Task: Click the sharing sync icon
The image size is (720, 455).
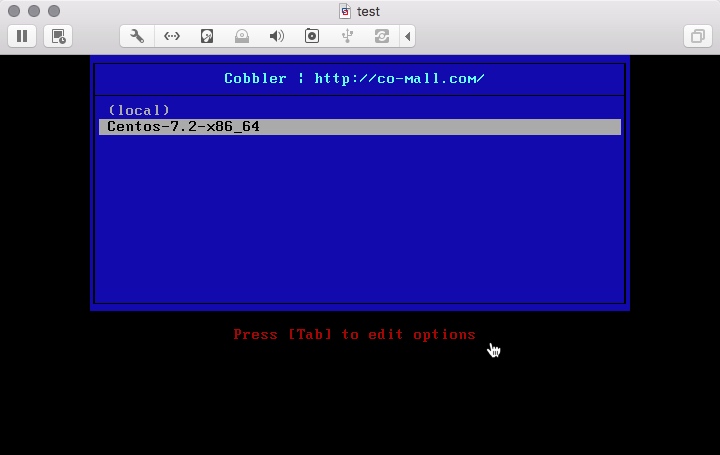Action: (x=382, y=36)
